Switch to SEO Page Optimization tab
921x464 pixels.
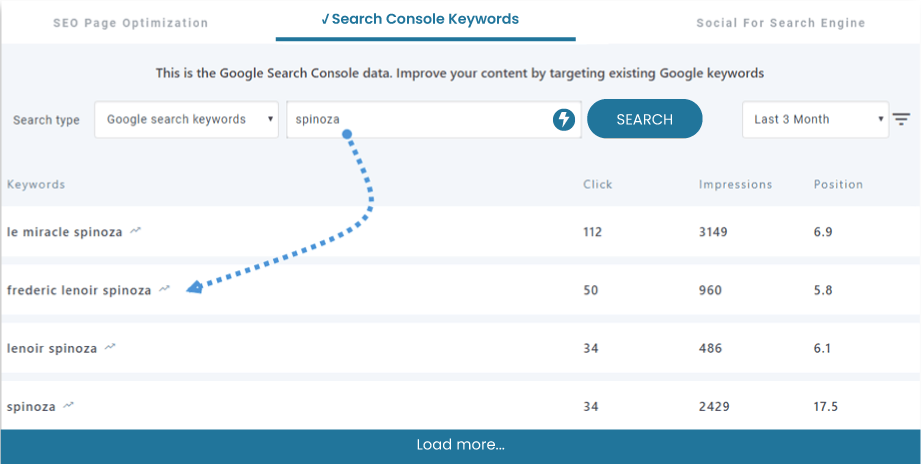point(131,23)
